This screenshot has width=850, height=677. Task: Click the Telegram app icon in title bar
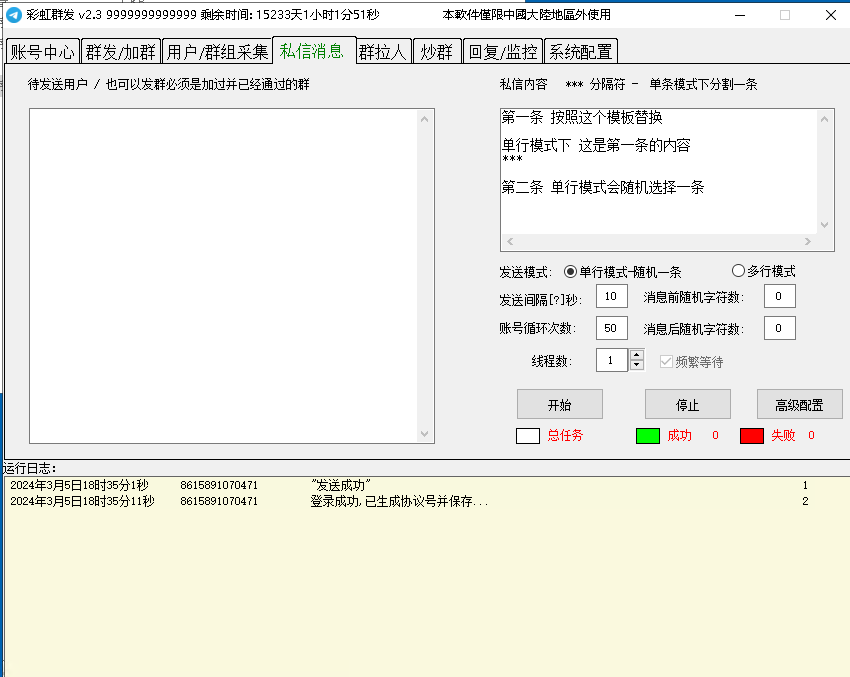coord(14,15)
